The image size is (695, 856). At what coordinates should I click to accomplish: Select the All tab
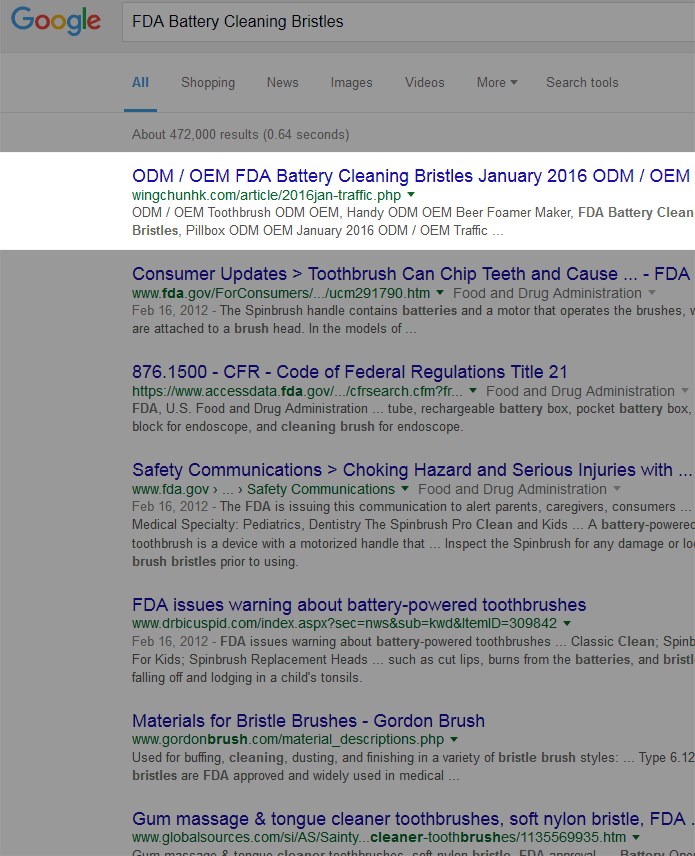140,82
